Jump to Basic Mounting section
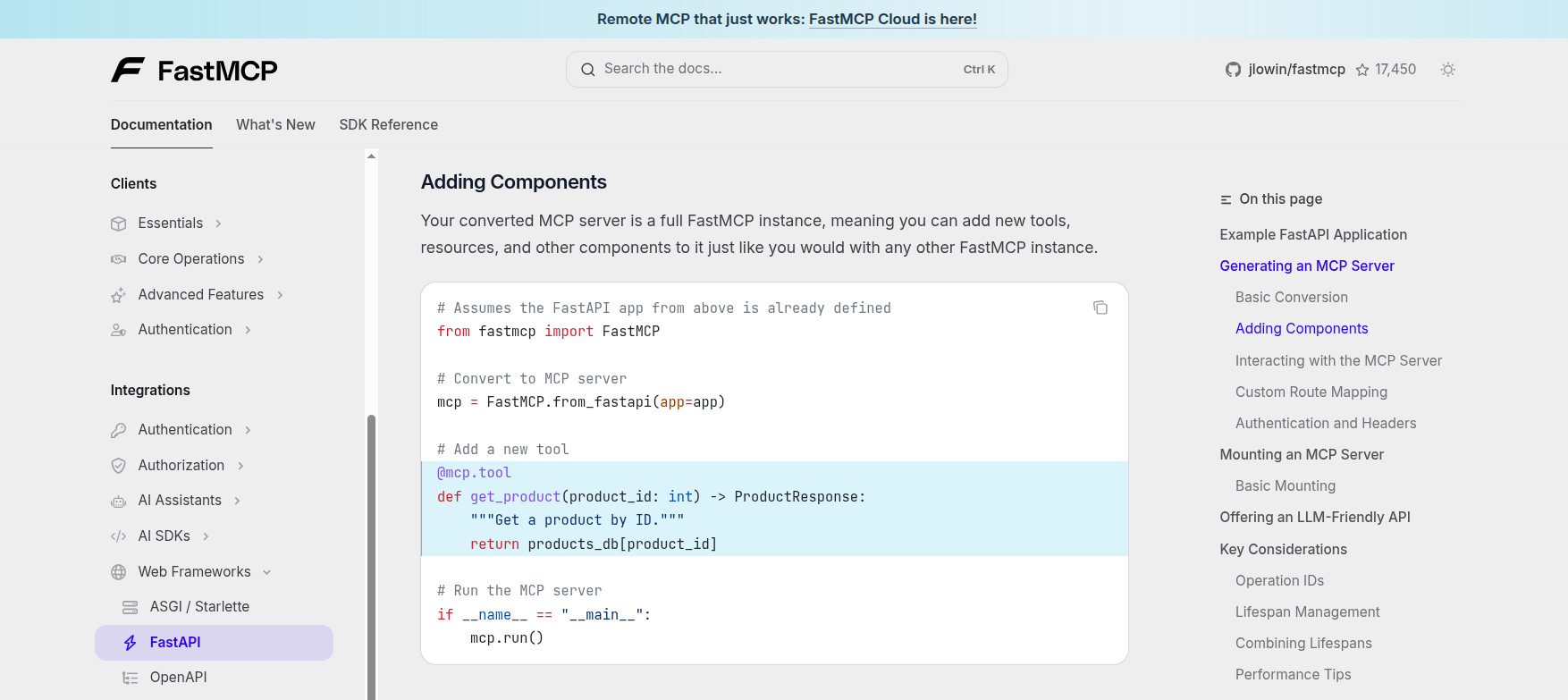Viewport: 1568px width, 700px height. pos(1286,485)
